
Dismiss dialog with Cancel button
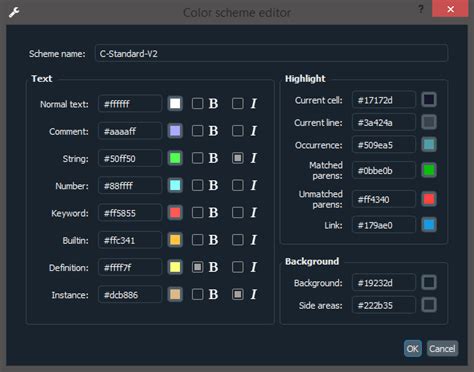[442, 349]
